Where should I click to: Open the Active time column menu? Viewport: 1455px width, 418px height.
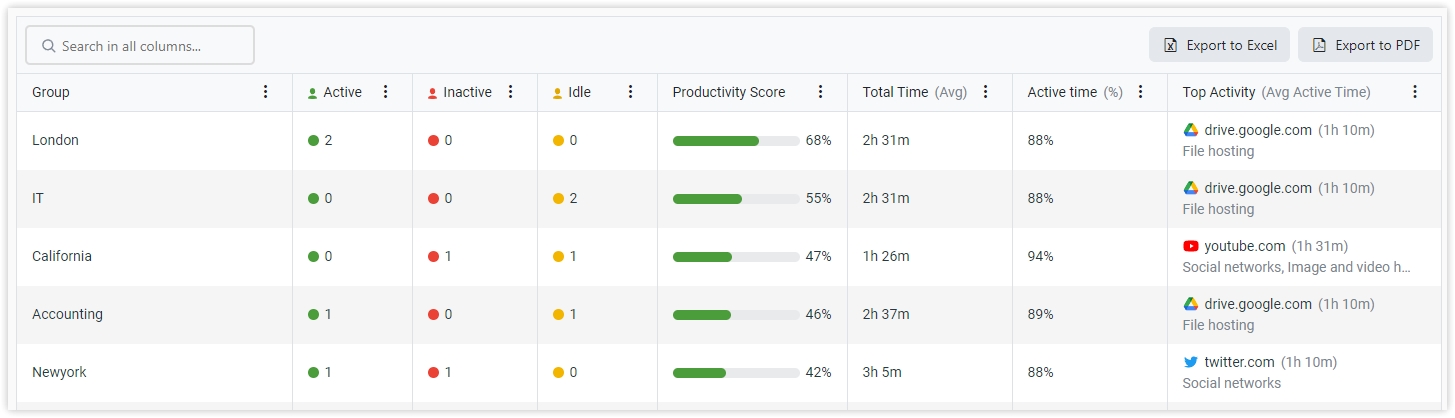coord(1140,92)
